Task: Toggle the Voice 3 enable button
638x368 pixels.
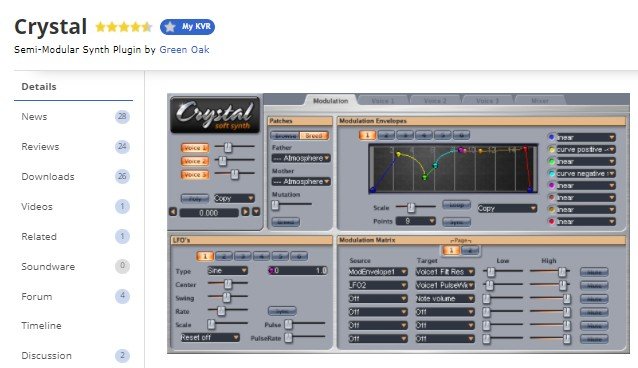Action: (195, 175)
